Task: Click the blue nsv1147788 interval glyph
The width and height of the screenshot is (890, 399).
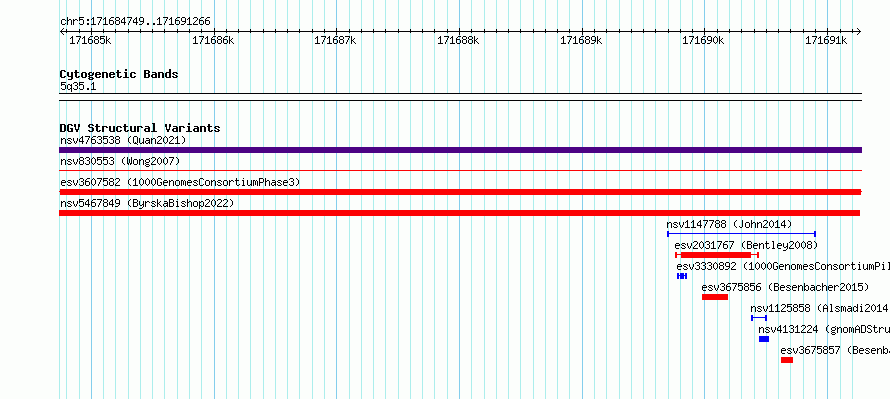Action: coord(741,234)
